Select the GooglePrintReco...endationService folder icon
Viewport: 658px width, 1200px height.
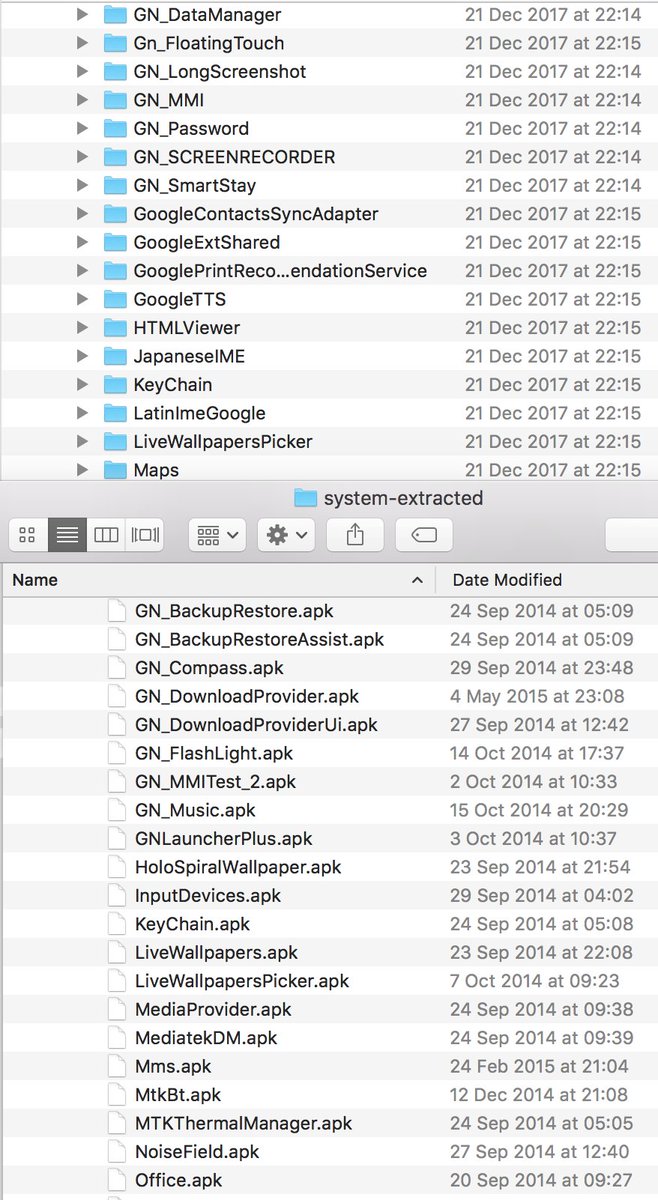tap(115, 271)
